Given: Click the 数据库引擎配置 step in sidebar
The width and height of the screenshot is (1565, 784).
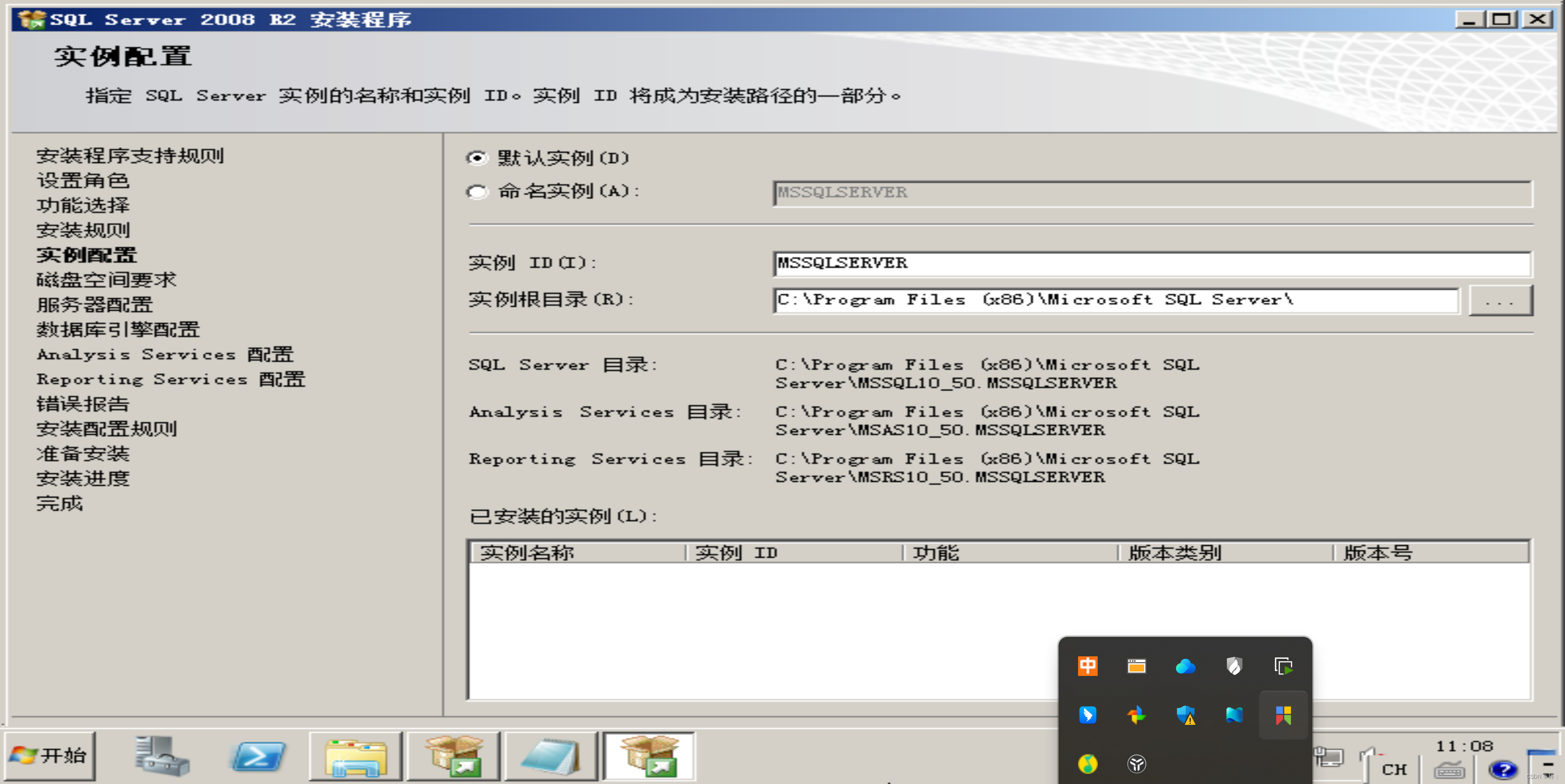Looking at the screenshot, I should [x=118, y=330].
